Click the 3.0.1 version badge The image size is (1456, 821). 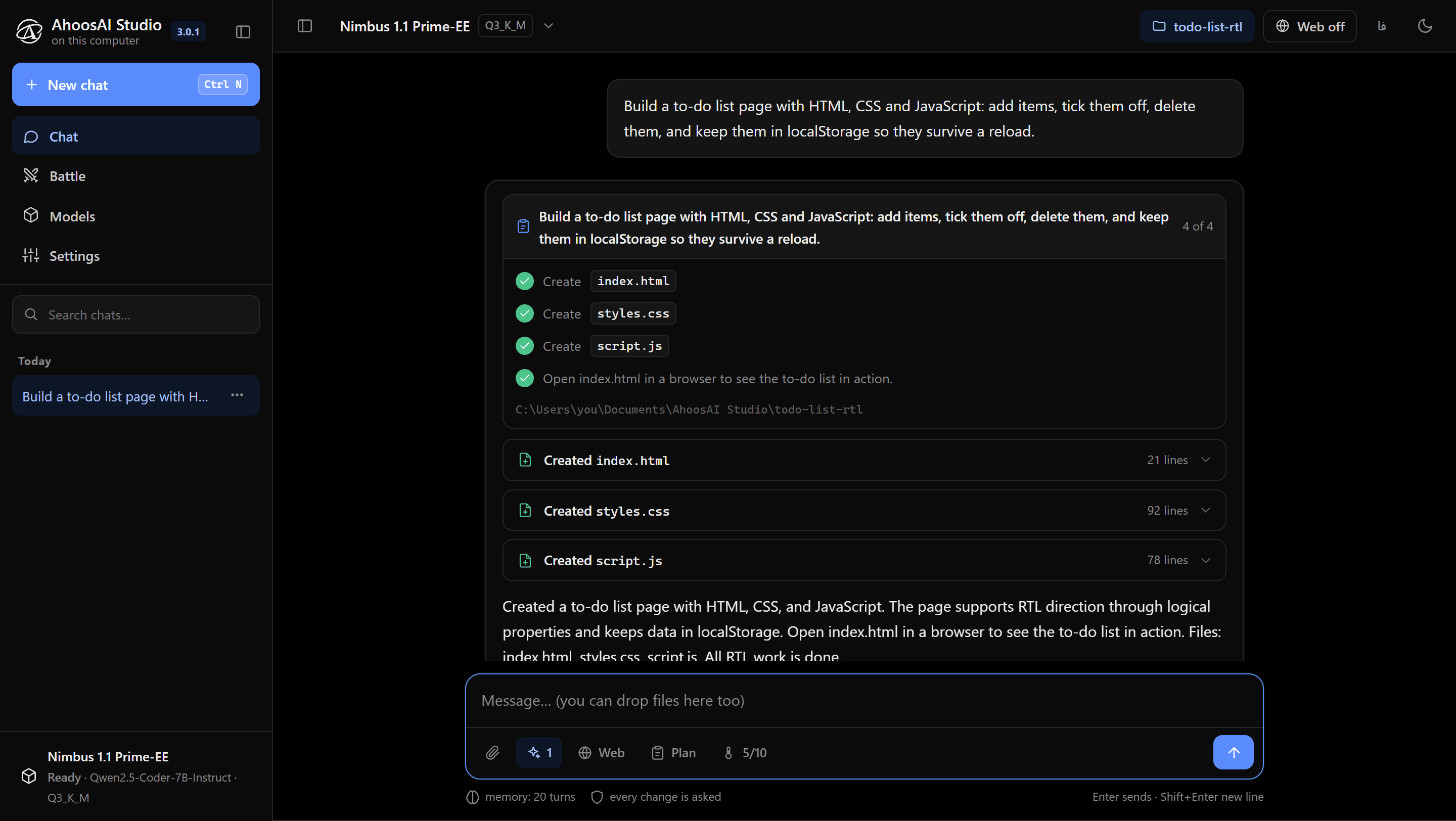188,32
